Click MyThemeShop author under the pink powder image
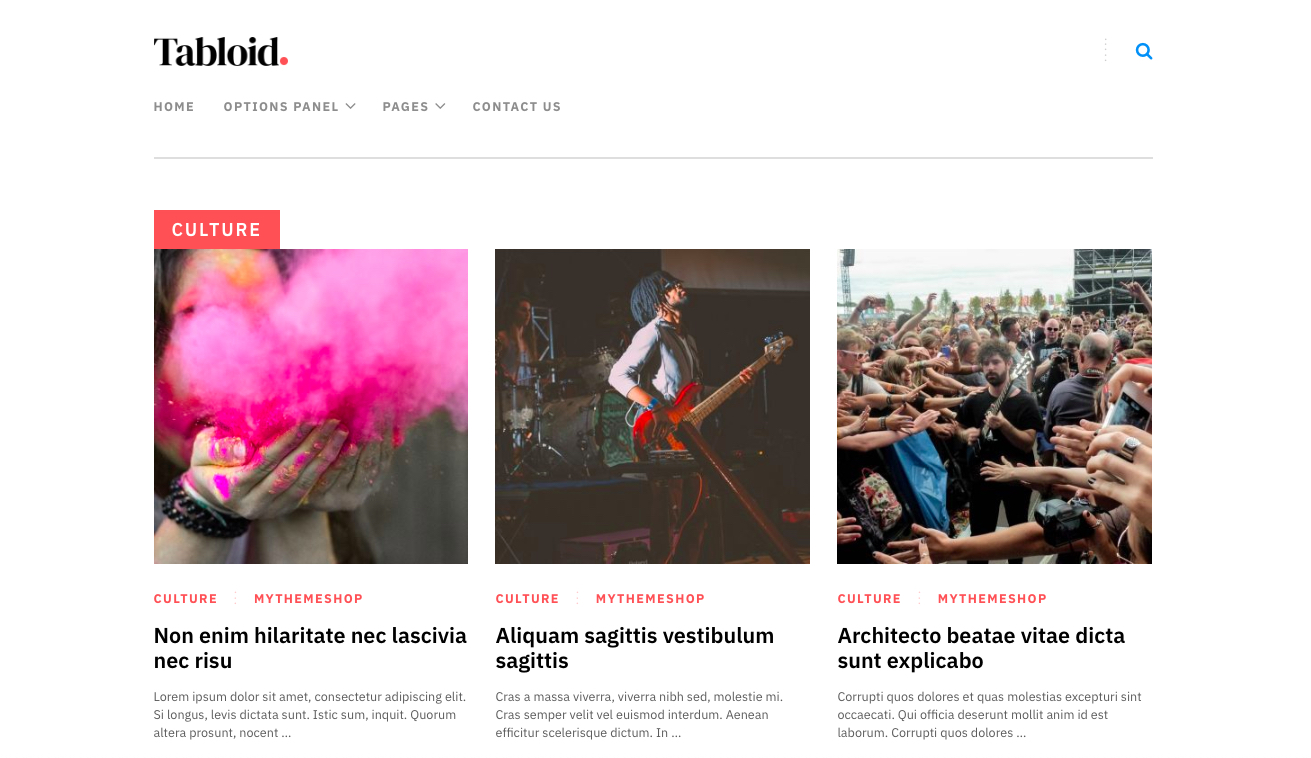The height and width of the screenshot is (758, 1311). point(309,599)
